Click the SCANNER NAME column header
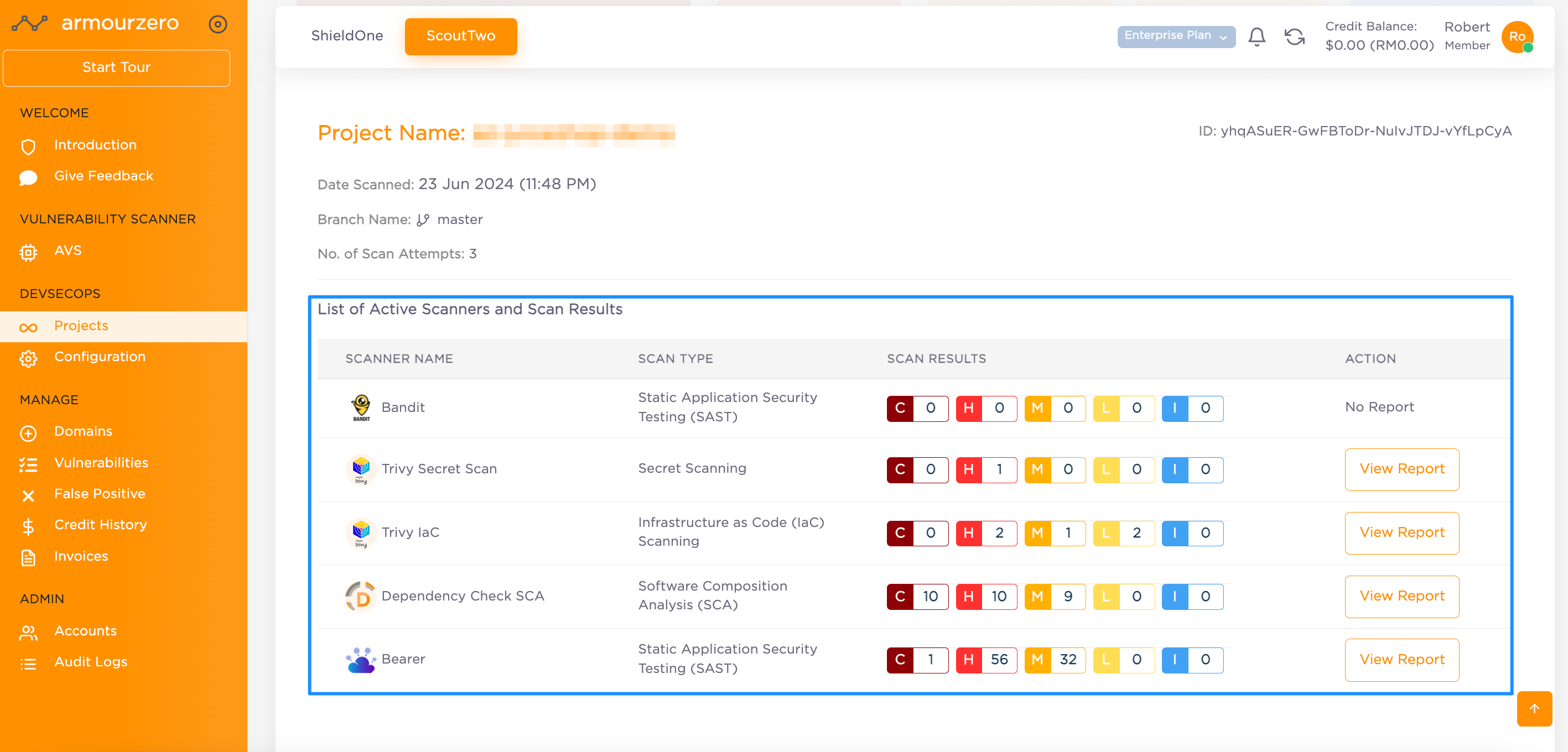This screenshot has width=1568, height=752. click(x=399, y=359)
